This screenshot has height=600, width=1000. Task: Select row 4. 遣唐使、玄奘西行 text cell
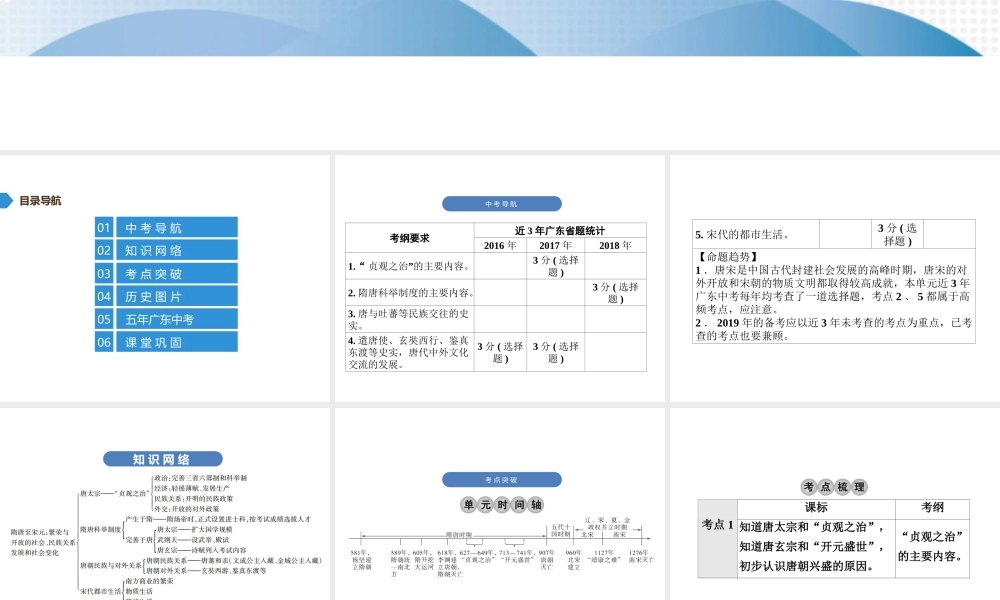point(409,352)
